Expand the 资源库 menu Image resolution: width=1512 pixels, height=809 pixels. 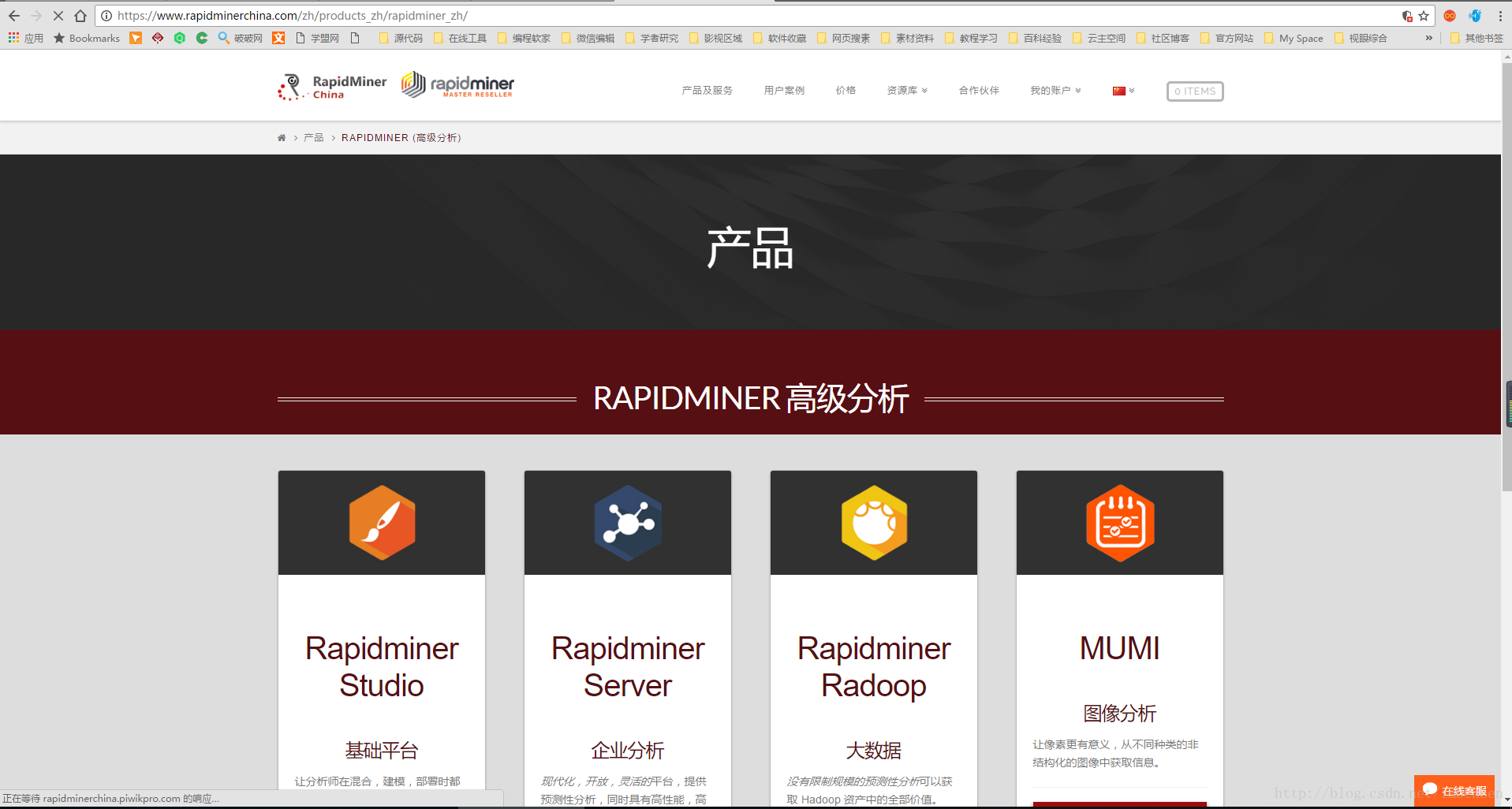[907, 91]
